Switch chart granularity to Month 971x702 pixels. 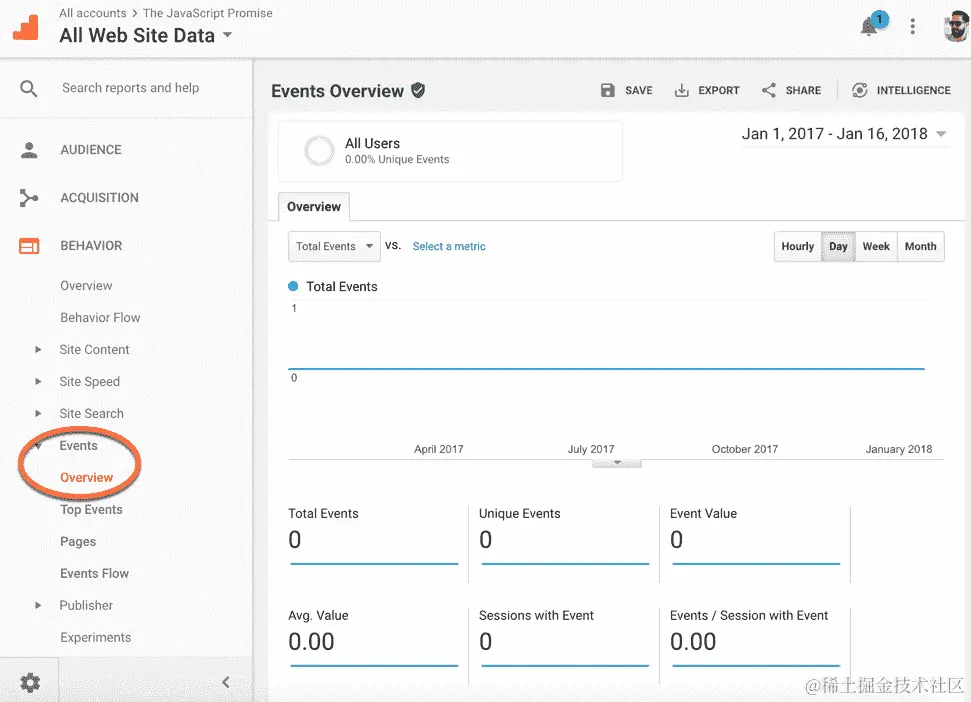point(920,246)
